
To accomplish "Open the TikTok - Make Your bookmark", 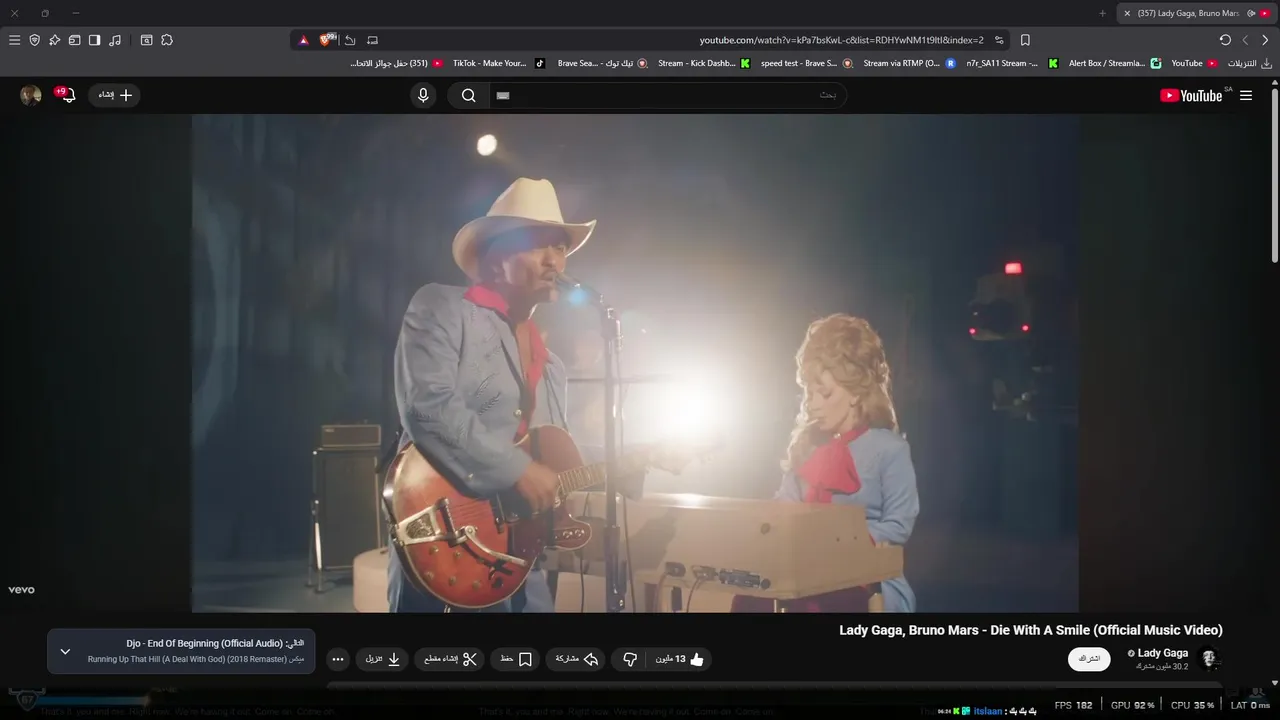I will point(498,63).
